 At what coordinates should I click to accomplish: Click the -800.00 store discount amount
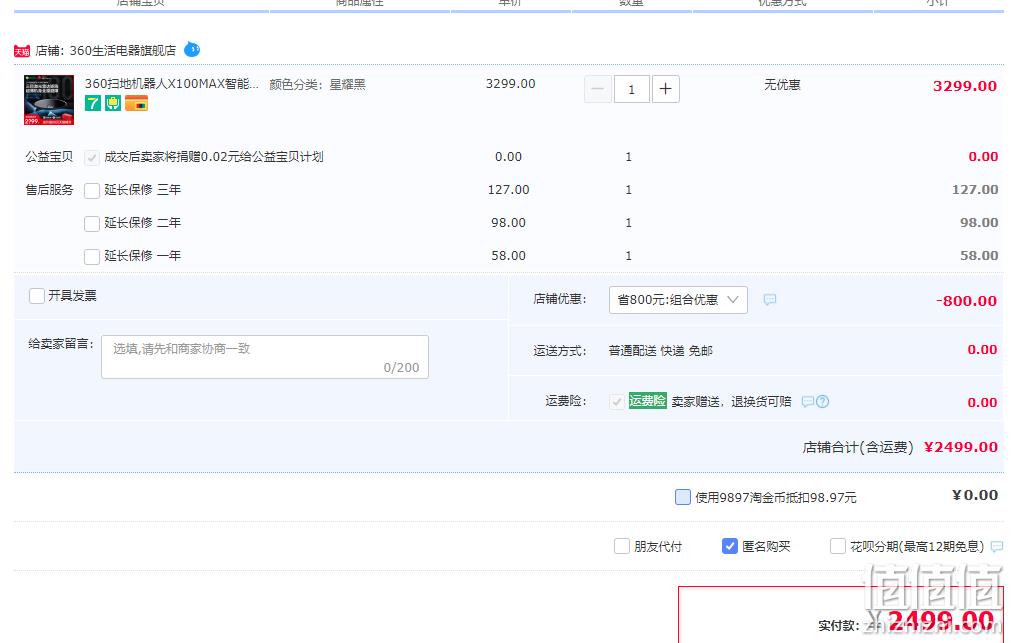tap(966, 301)
